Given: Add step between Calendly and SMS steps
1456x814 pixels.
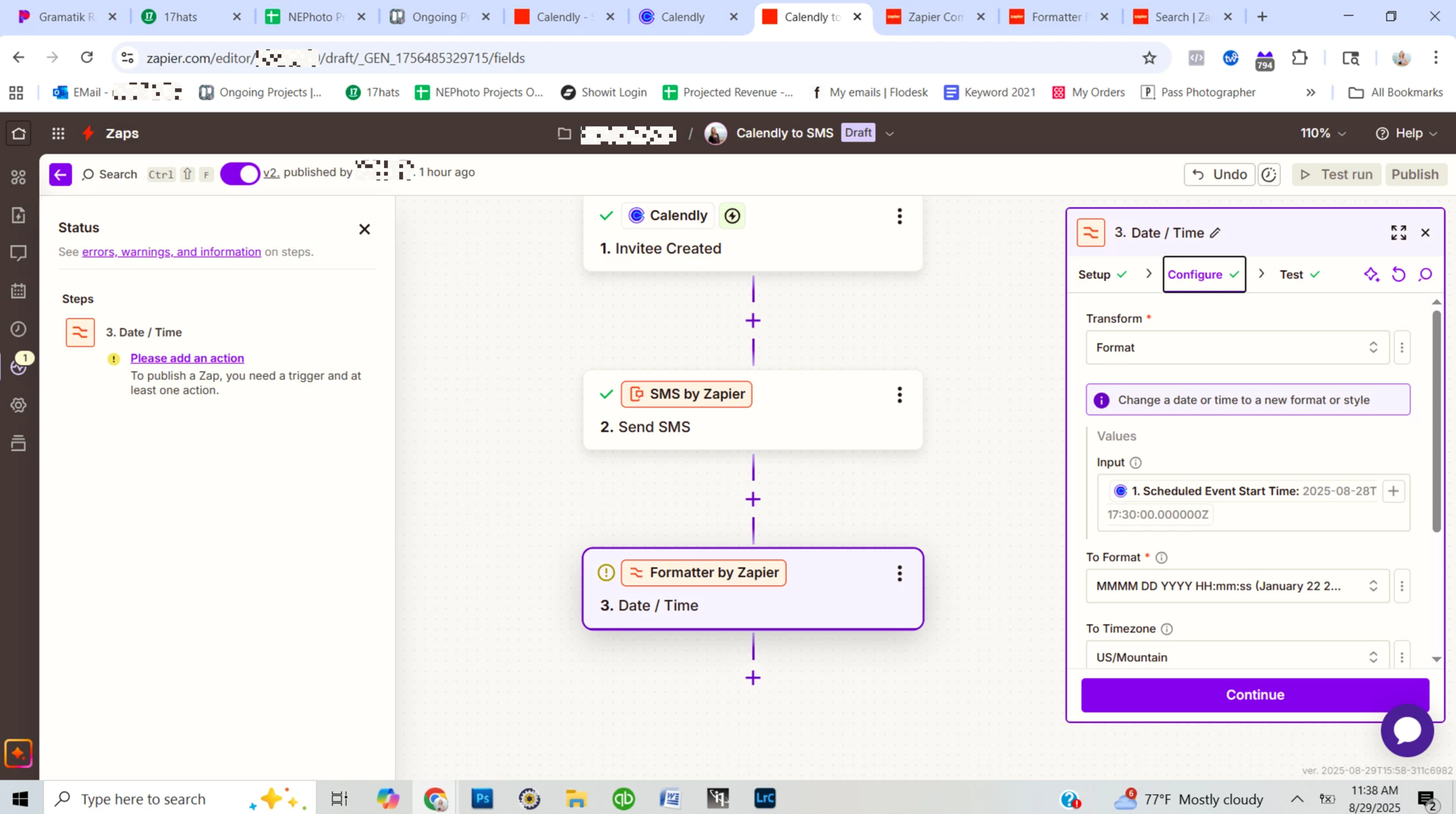Looking at the screenshot, I should click(x=753, y=321).
